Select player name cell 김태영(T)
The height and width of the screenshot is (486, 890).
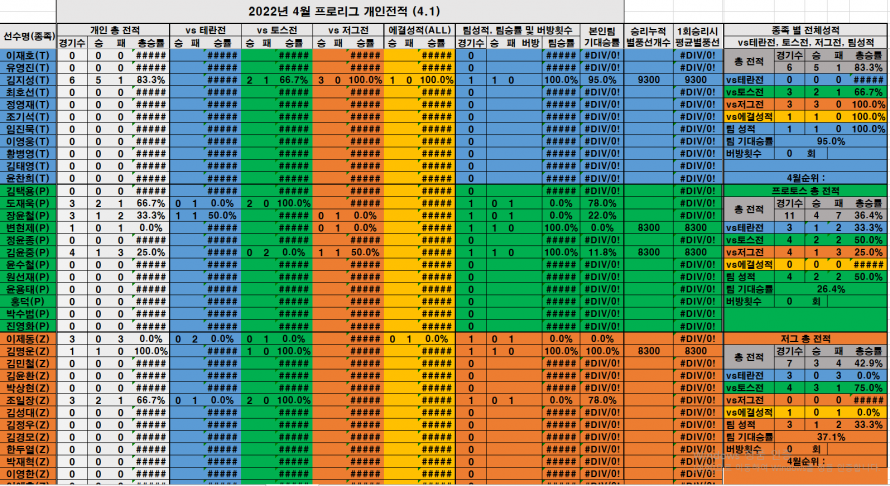[x=28, y=166]
